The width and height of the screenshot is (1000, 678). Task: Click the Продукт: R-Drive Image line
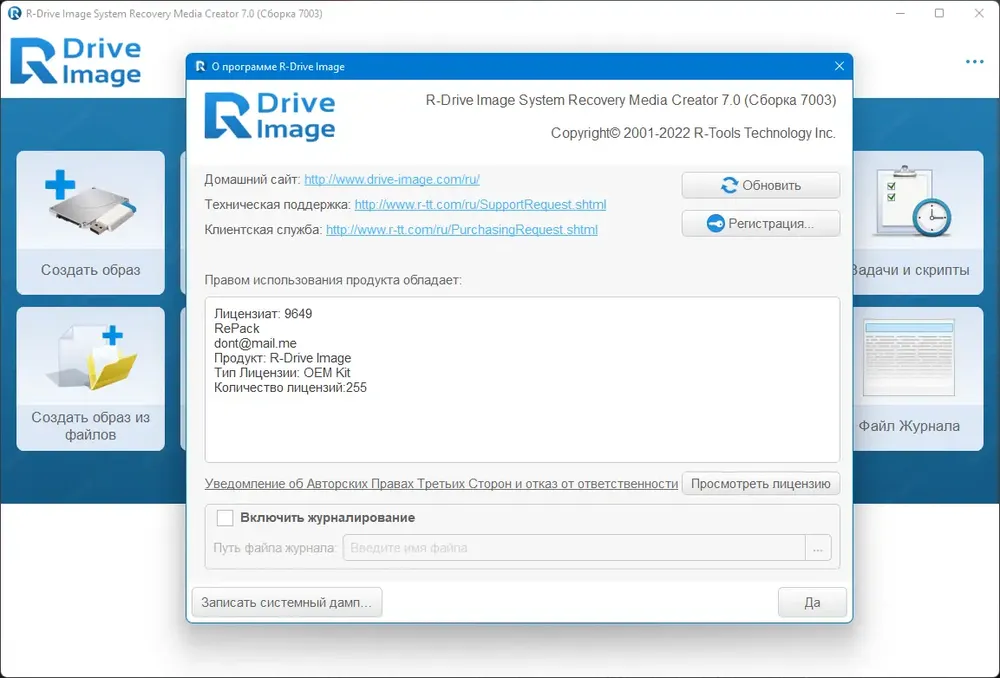[x=283, y=358]
